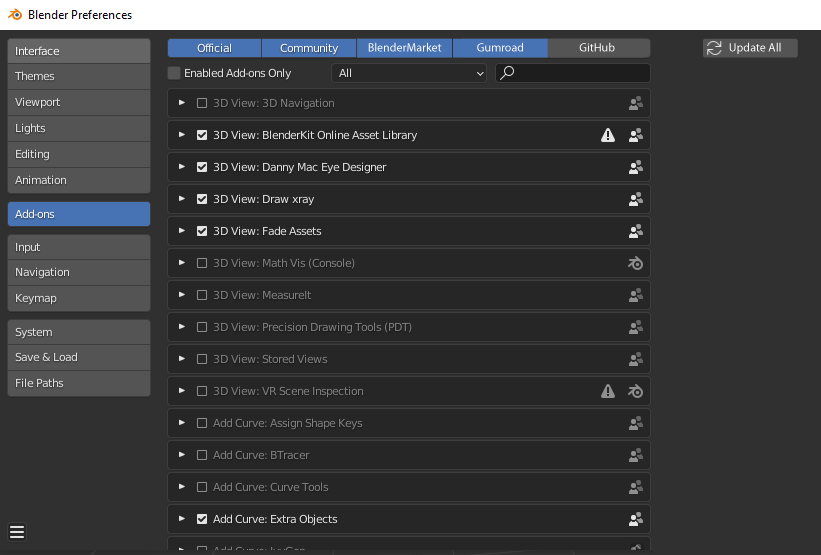Viewport: 821px width, 555px height.
Task: Toggle the GitHub filter button
Action: coord(597,48)
